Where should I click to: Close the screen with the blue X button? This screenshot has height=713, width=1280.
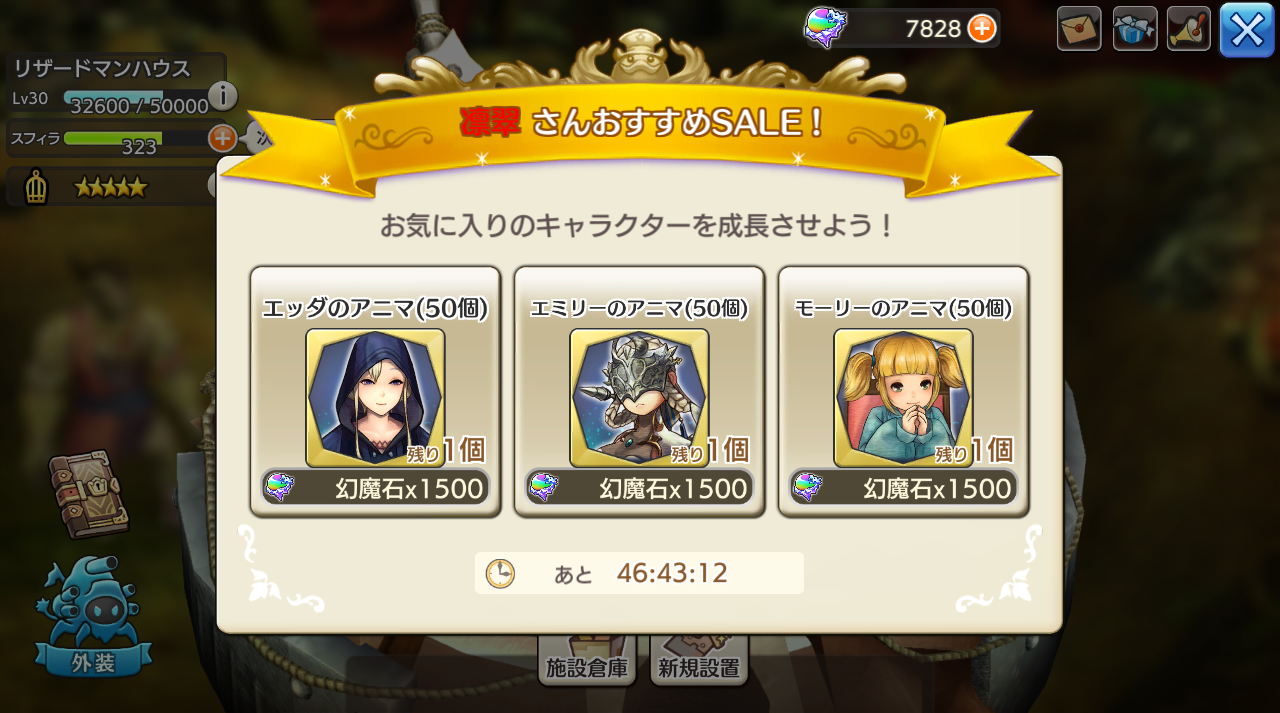1247,30
